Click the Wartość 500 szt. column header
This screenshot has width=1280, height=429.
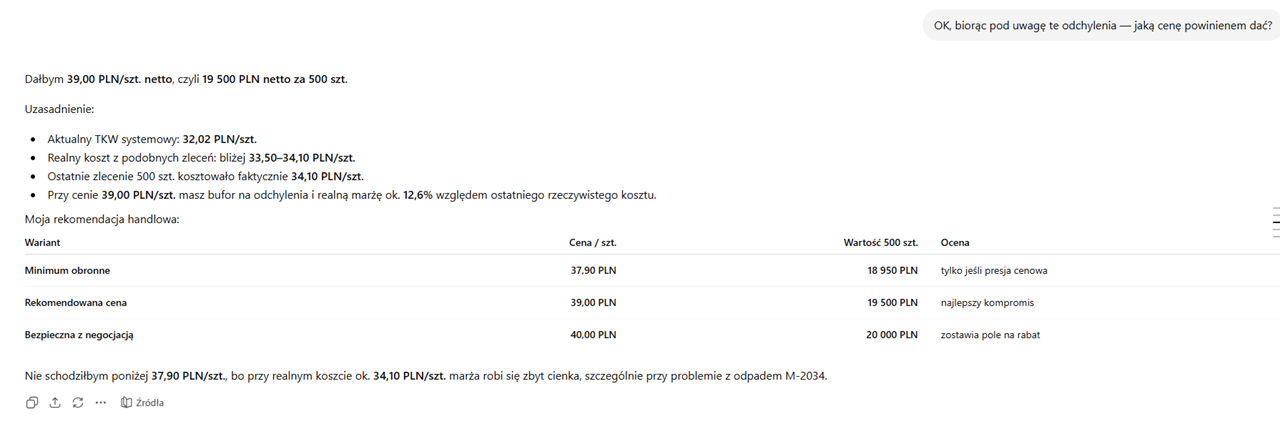(881, 242)
